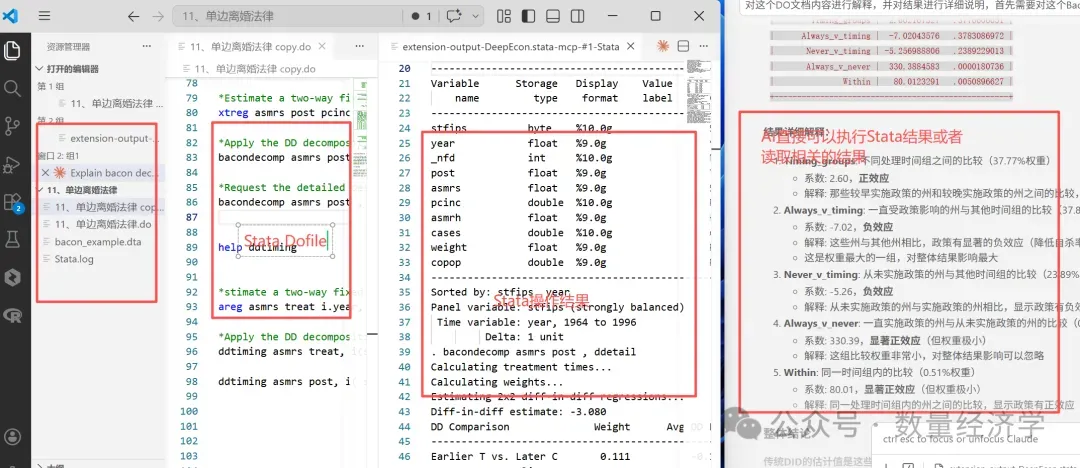Click line 96 ddtiming asmrs treat code
Viewport: 1080px width, 468px height.
click(x=281, y=352)
